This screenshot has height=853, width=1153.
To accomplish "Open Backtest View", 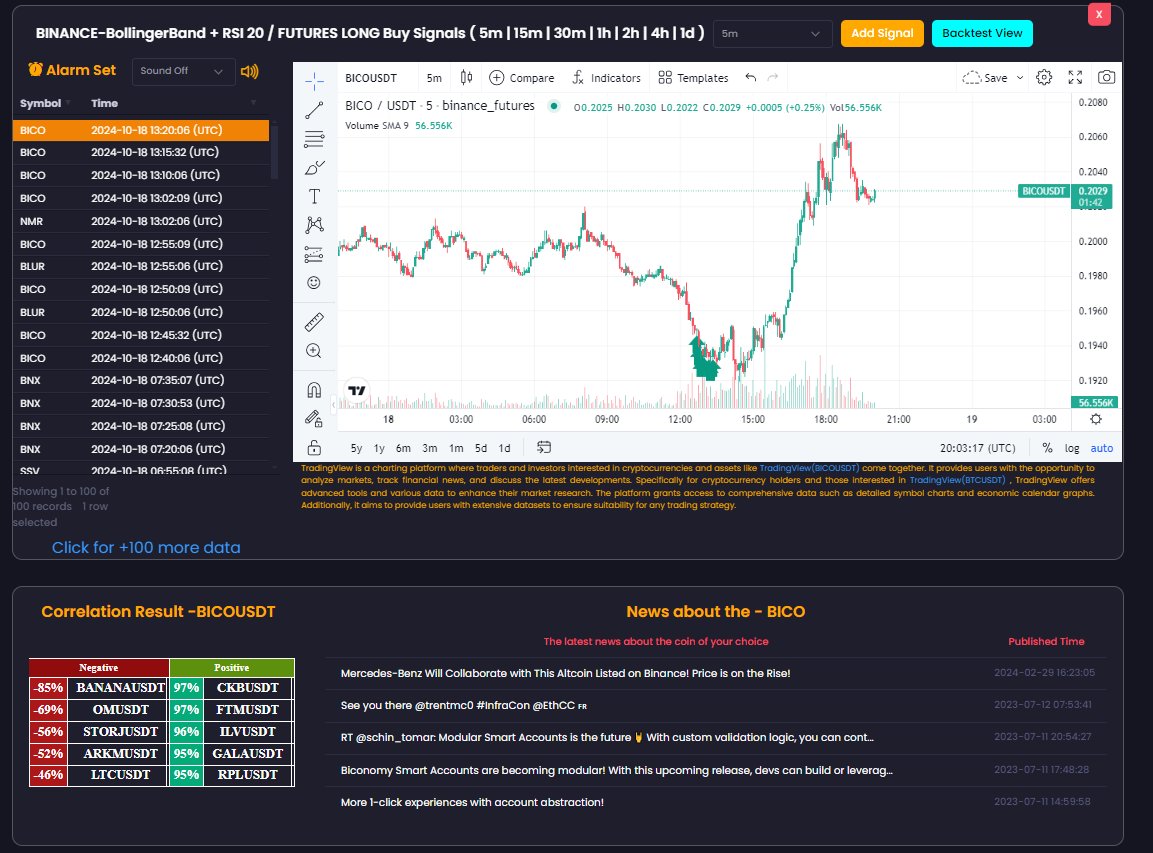I will click(982, 33).
